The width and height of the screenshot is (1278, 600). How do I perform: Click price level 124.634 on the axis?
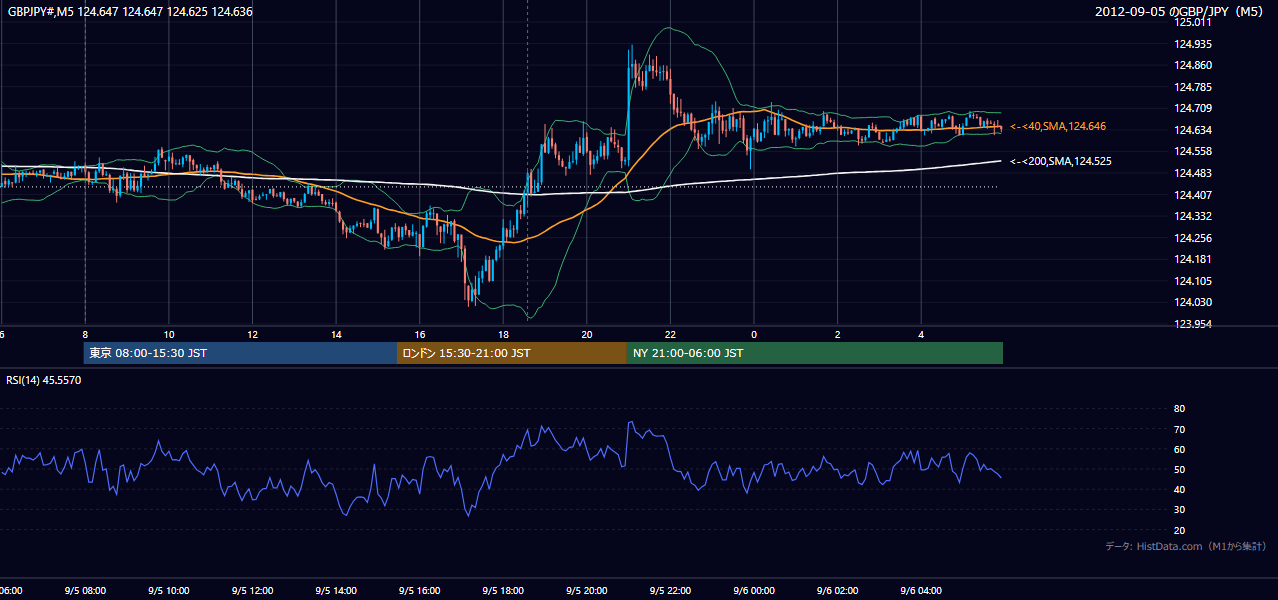tap(1192, 130)
